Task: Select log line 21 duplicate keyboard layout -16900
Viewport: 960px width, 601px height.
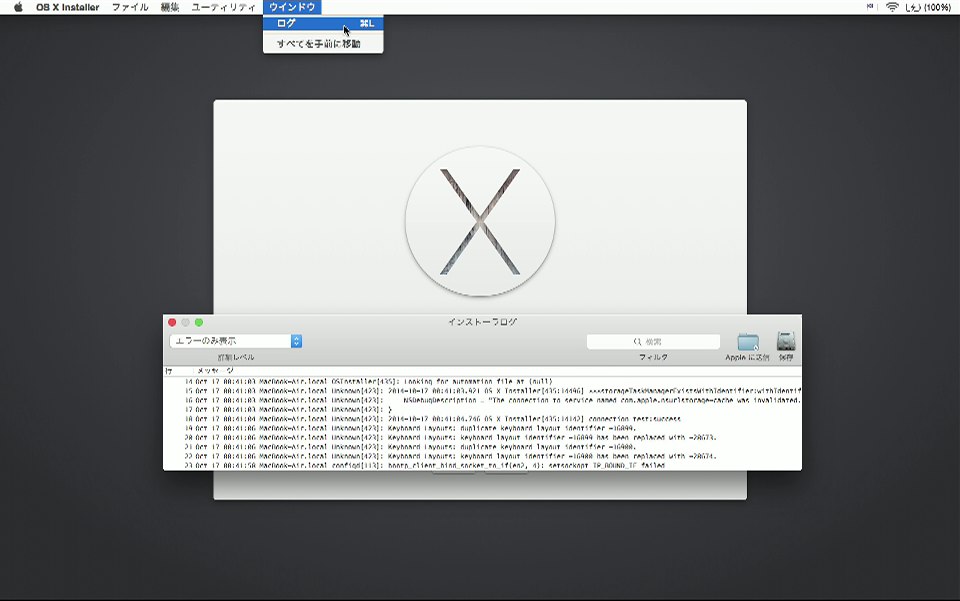Action: pyautogui.click(x=482, y=447)
